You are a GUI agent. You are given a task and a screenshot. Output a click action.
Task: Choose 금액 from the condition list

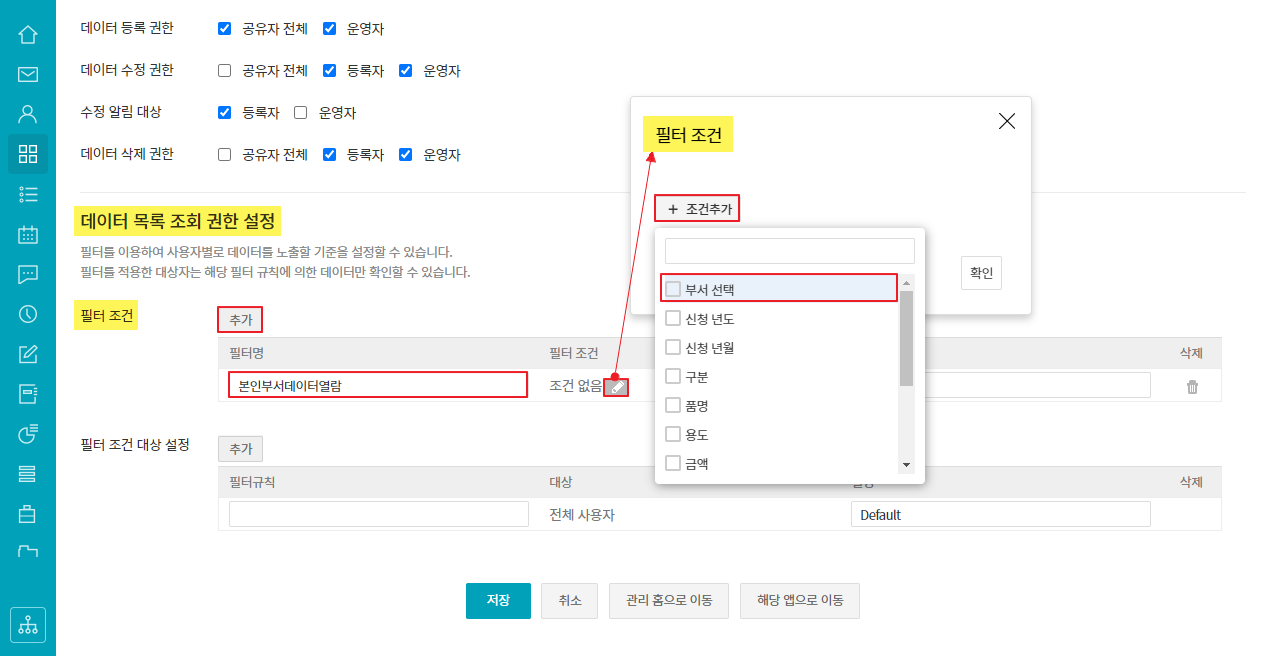click(x=673, y=463)
